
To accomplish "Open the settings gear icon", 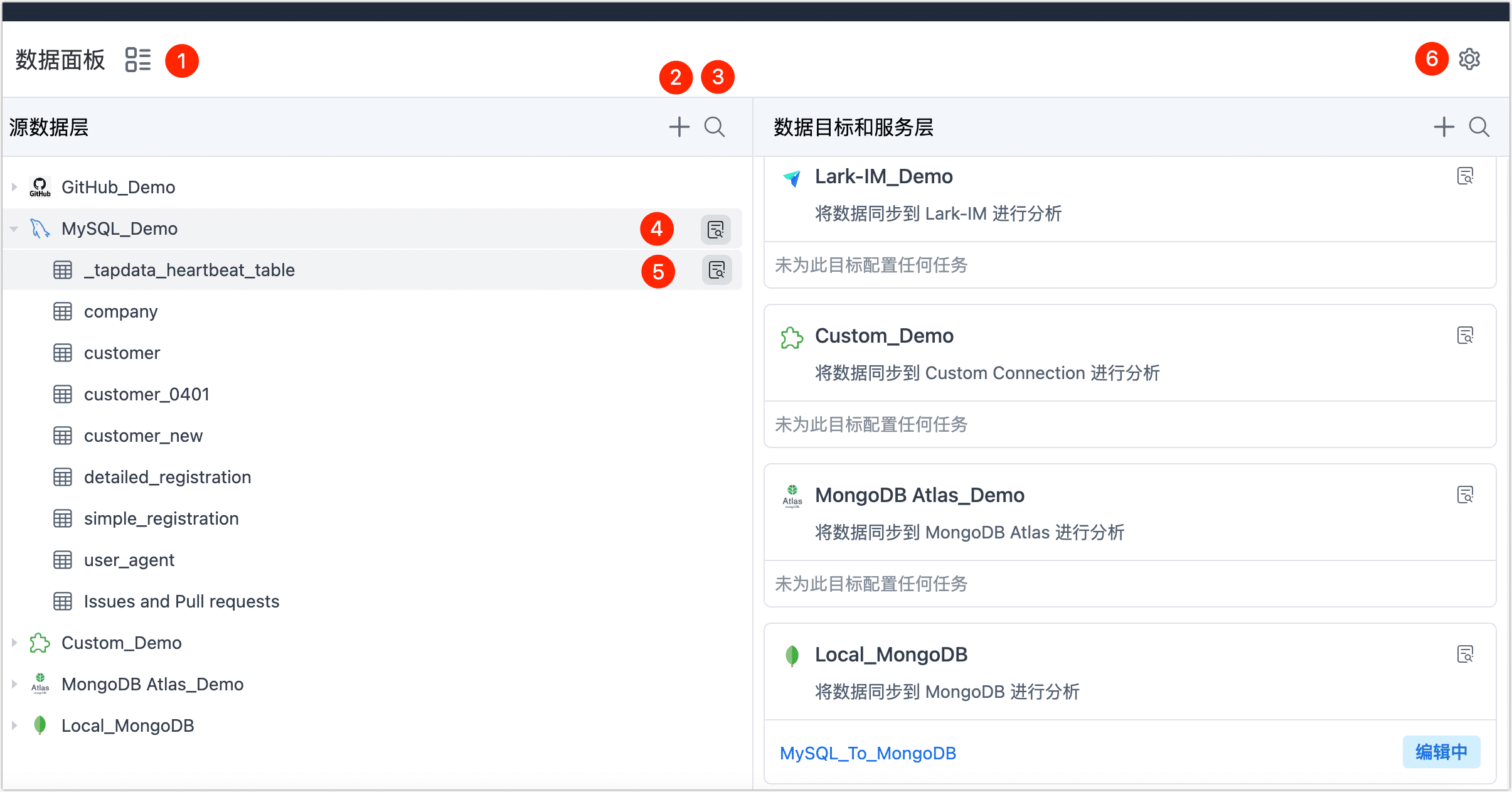I will point(1469,59).
